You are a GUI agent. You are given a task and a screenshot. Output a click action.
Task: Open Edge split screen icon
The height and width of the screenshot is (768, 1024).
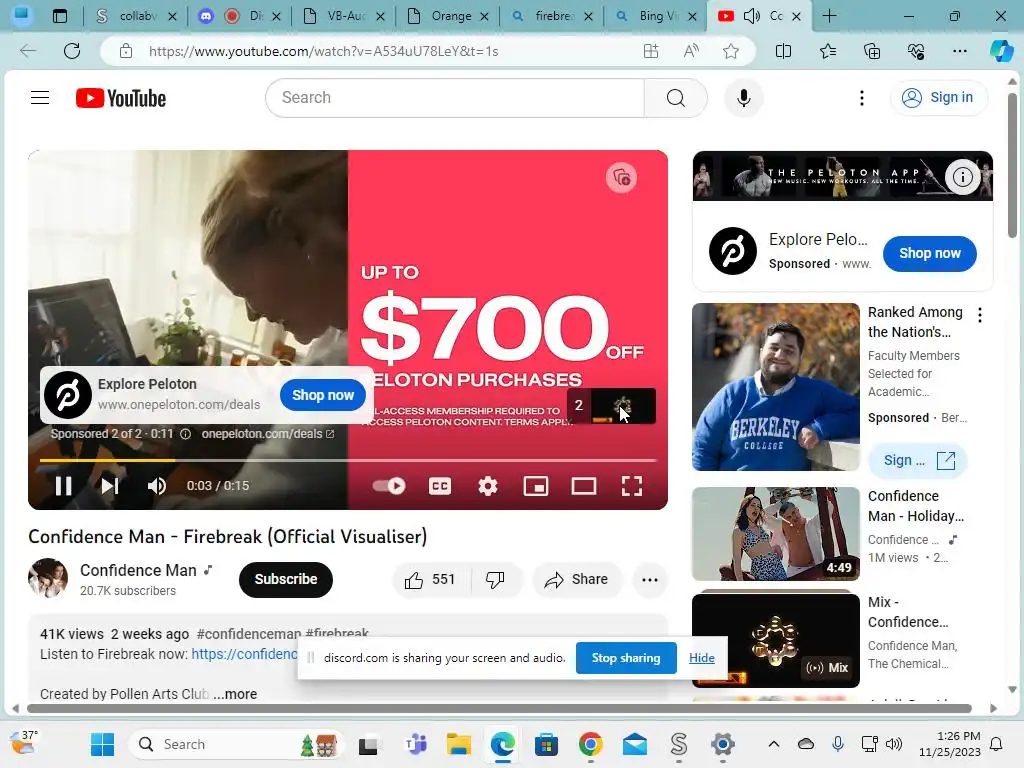coord(783,51)
